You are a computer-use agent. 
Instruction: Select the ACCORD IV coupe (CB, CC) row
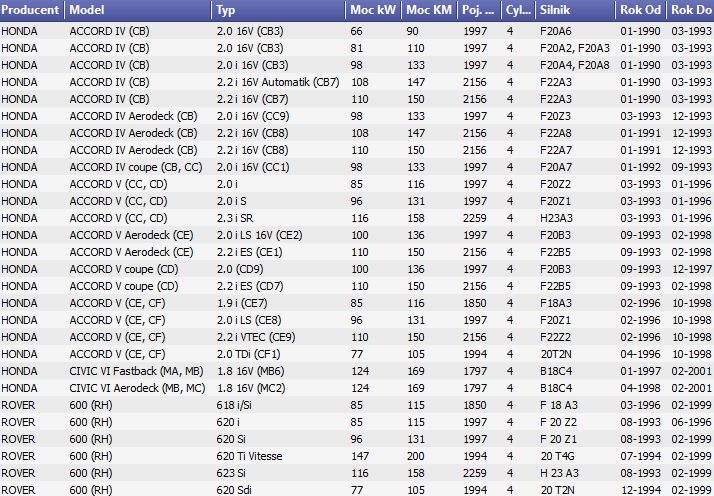357,167
